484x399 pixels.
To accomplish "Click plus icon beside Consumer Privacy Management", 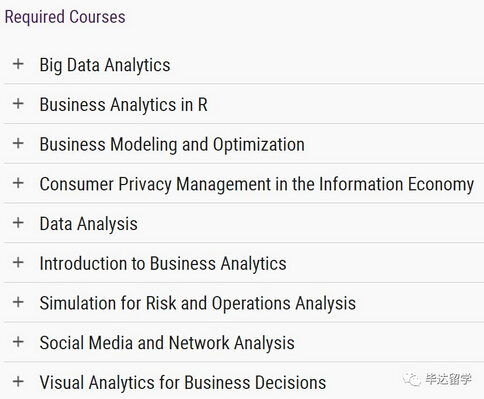I will click(18, 183).
